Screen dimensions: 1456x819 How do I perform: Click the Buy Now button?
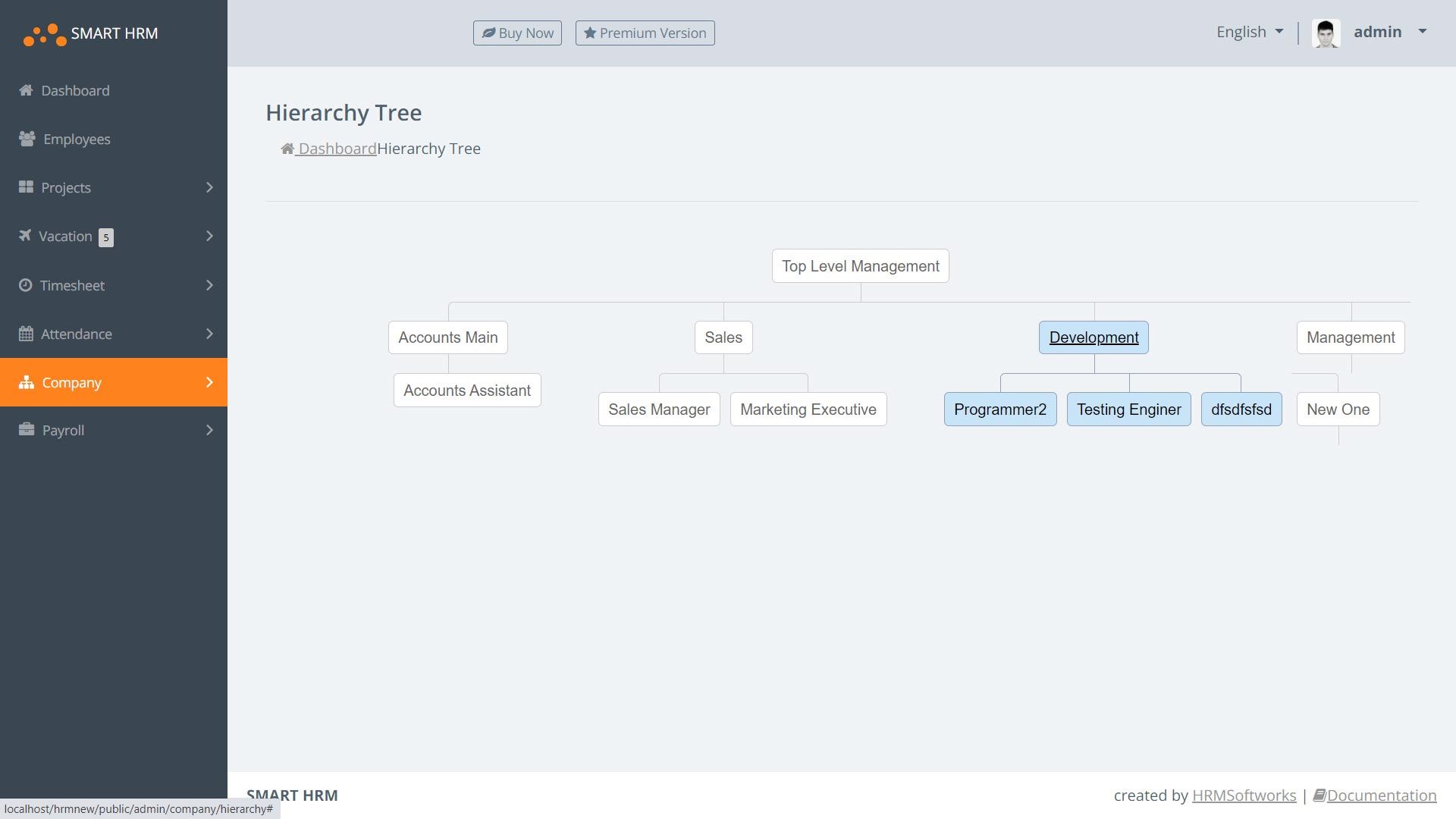pyautogui.click(x=517, y=33)
